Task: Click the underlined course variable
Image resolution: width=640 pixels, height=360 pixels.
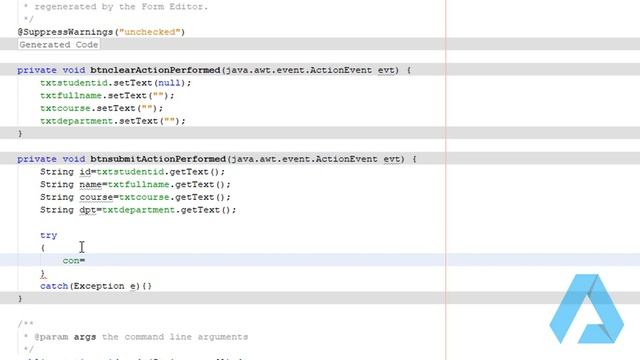Action: click(96, 197)
